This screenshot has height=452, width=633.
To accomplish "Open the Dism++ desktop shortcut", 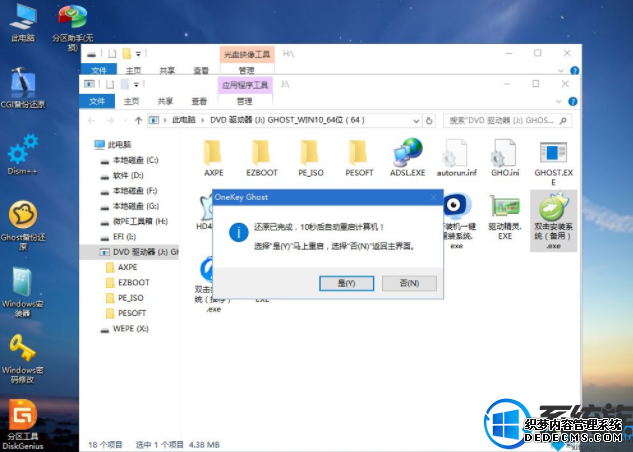I will click(23, 155).
